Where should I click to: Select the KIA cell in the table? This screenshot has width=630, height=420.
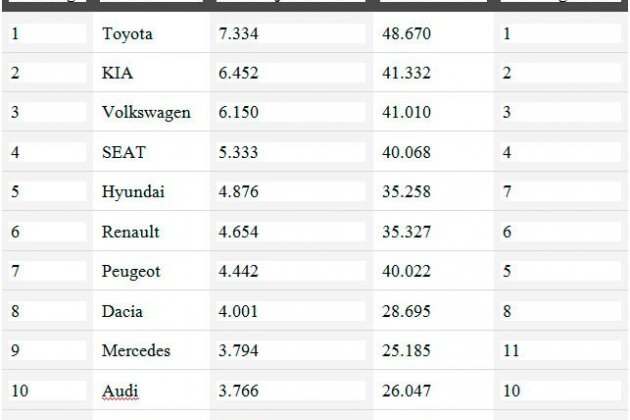pos(117,73)
